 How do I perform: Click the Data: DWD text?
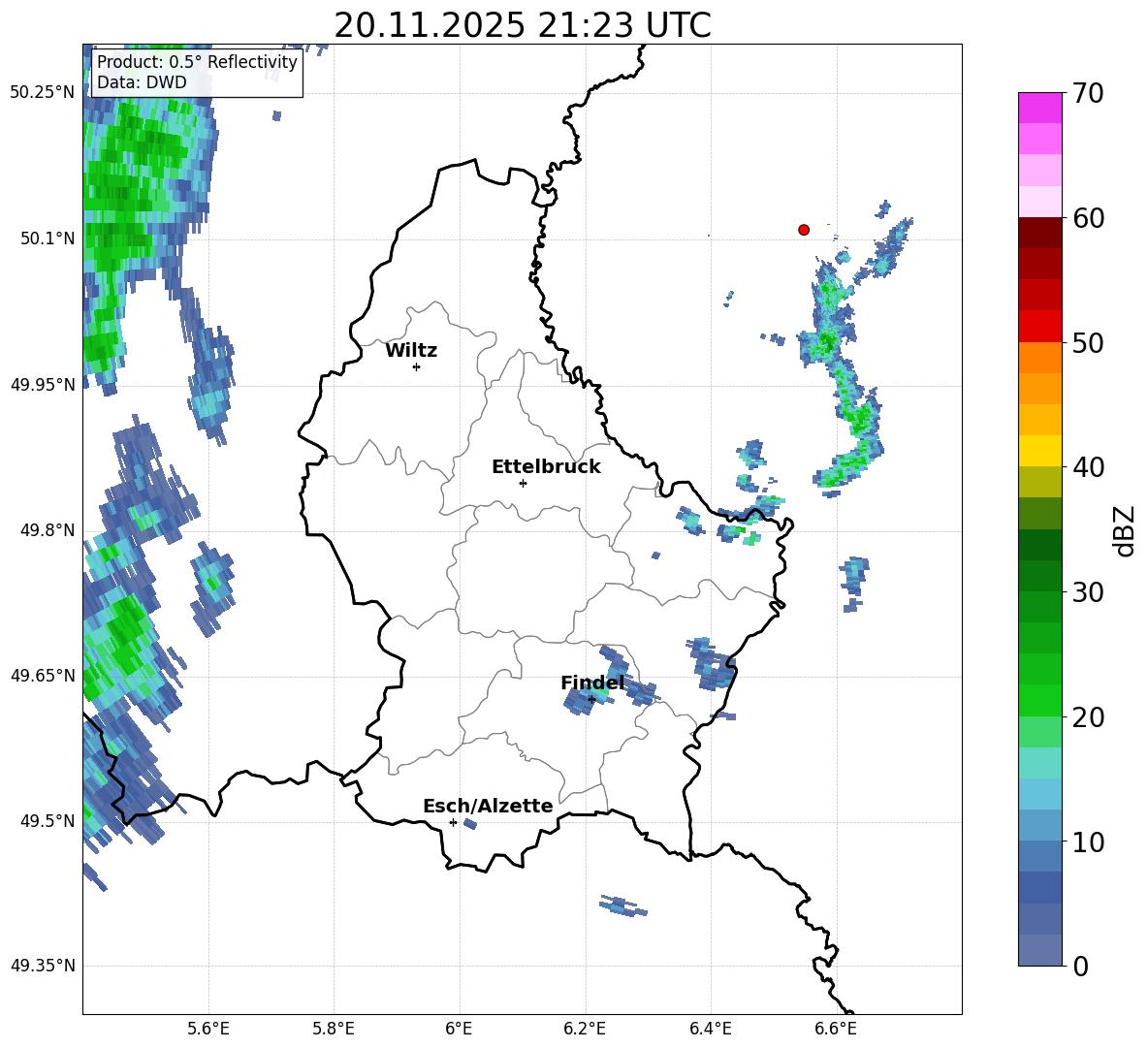[142, 82]
